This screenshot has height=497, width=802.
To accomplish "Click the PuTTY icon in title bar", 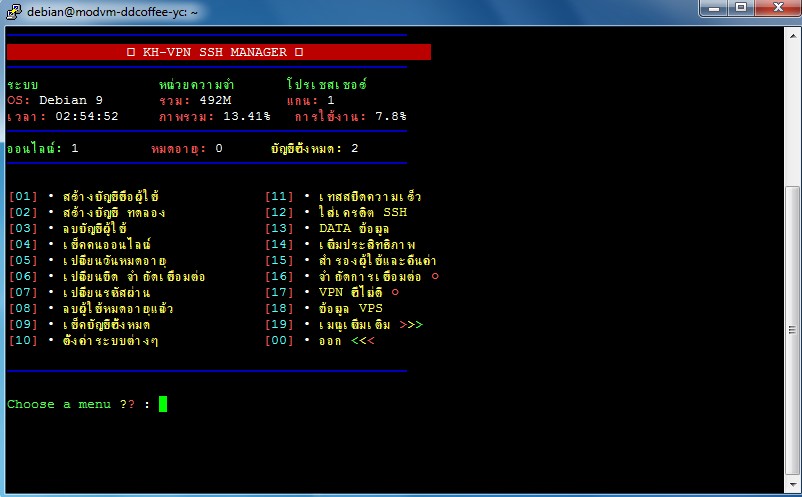I will click(x=14, y=11).
